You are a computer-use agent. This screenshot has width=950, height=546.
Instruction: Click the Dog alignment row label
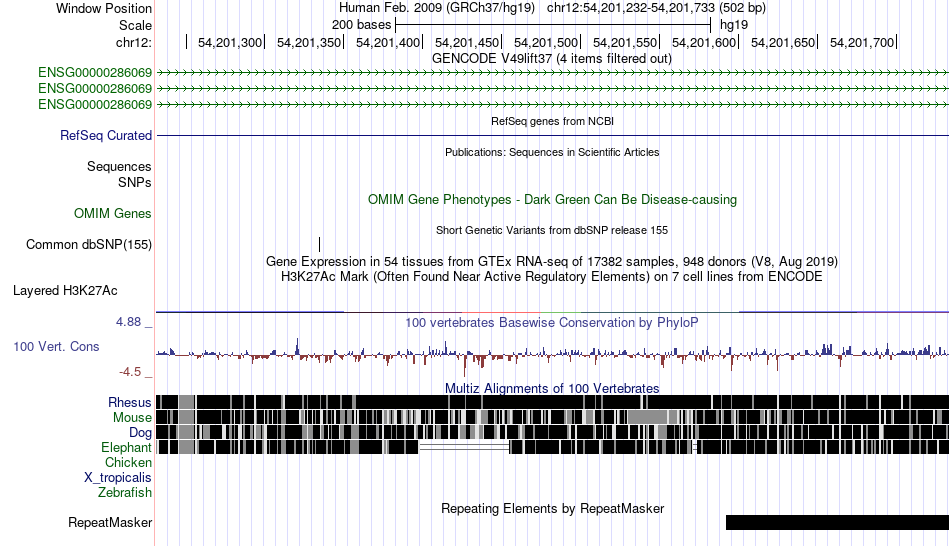coord(140,433)
